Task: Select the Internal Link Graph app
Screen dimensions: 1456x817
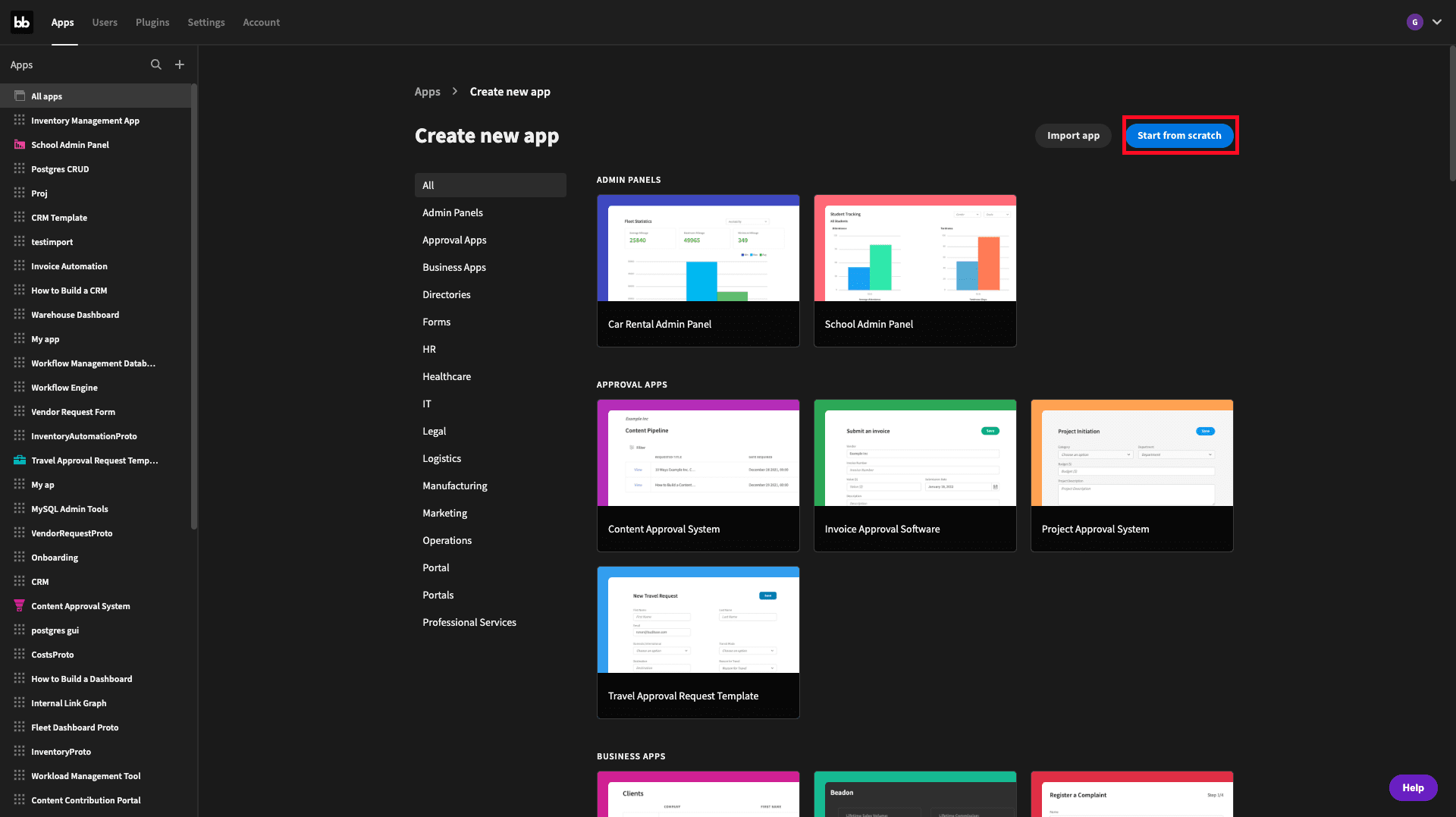Action: pyautogui.click(x=96, y=703)
